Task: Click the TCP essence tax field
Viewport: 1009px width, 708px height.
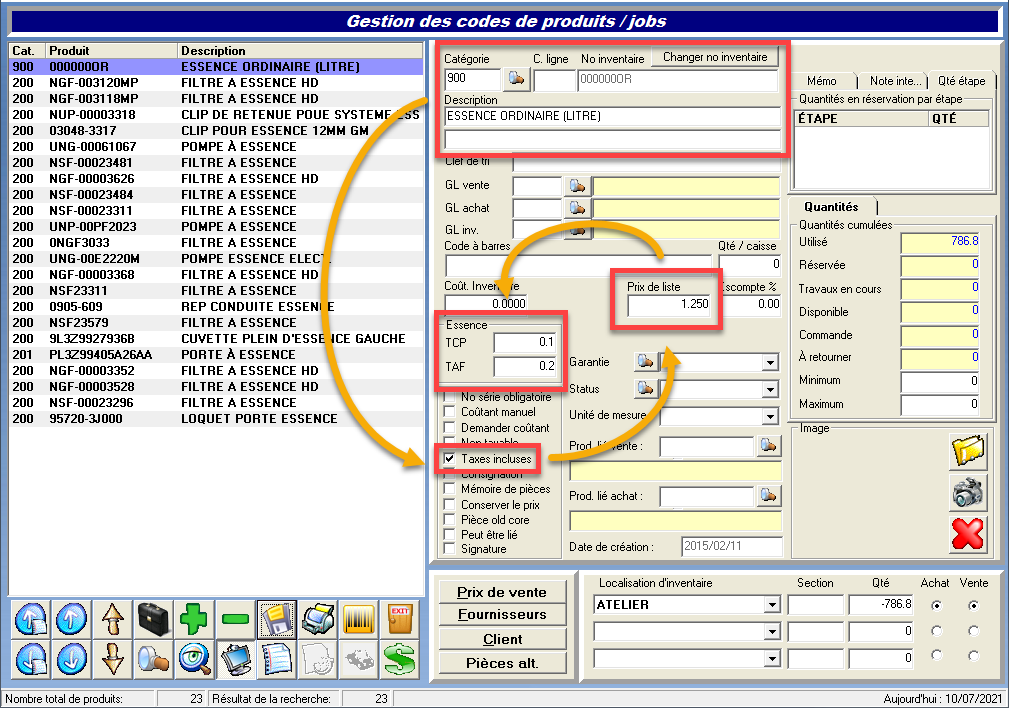Action: click(524, 342)
